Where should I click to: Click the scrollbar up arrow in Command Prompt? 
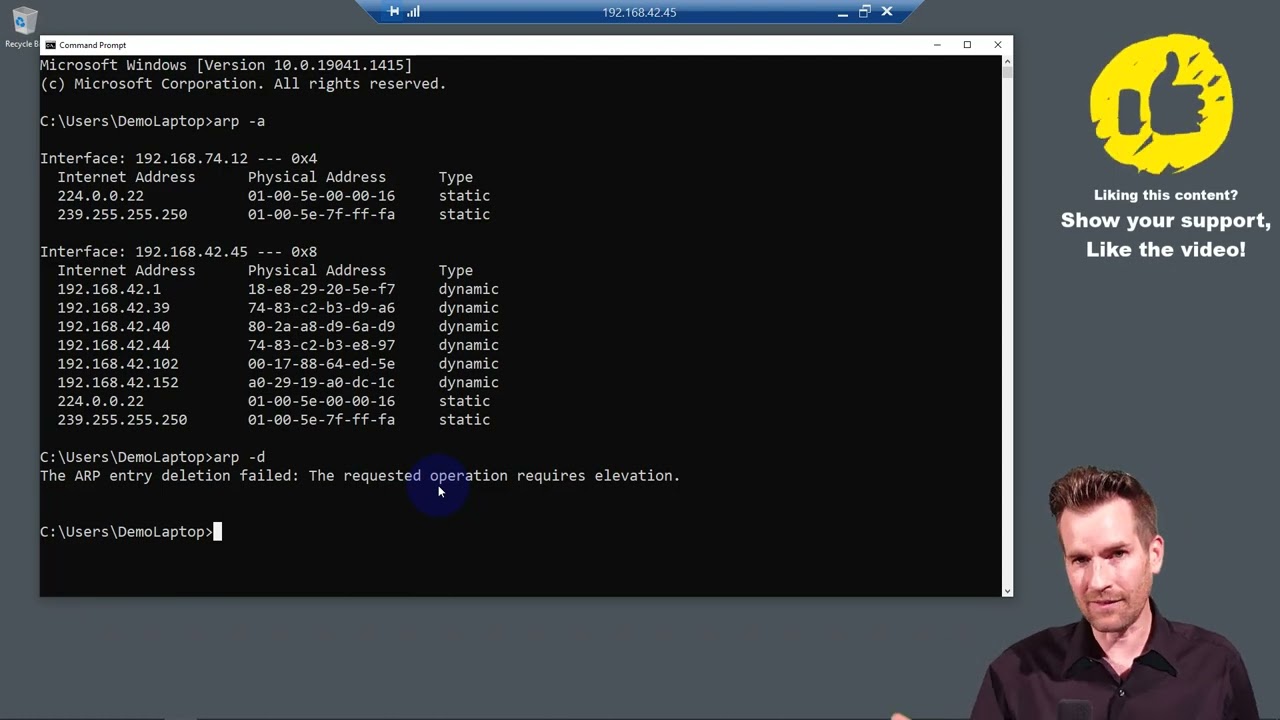1007,61
